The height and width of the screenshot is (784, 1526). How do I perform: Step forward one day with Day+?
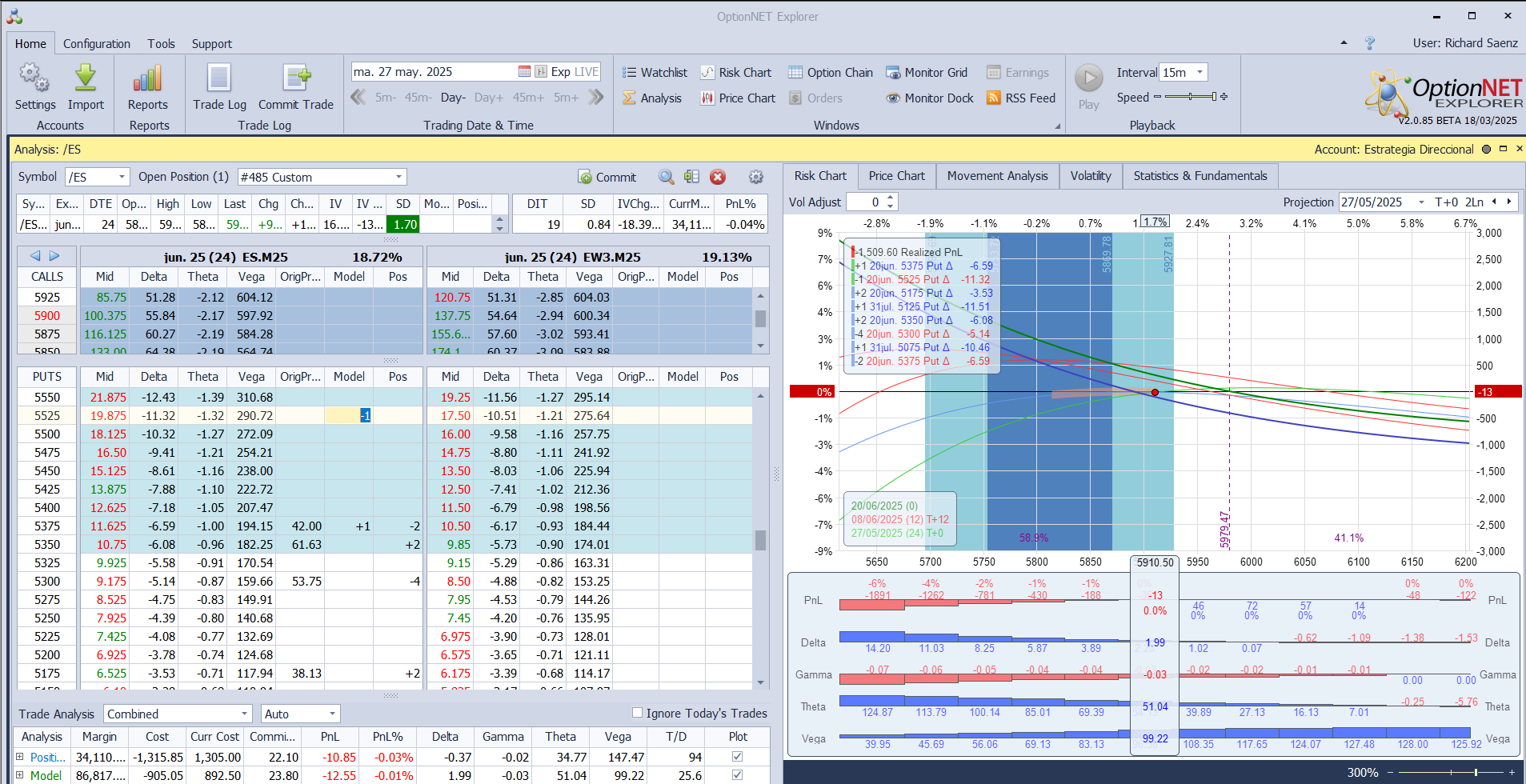(489, 98)
